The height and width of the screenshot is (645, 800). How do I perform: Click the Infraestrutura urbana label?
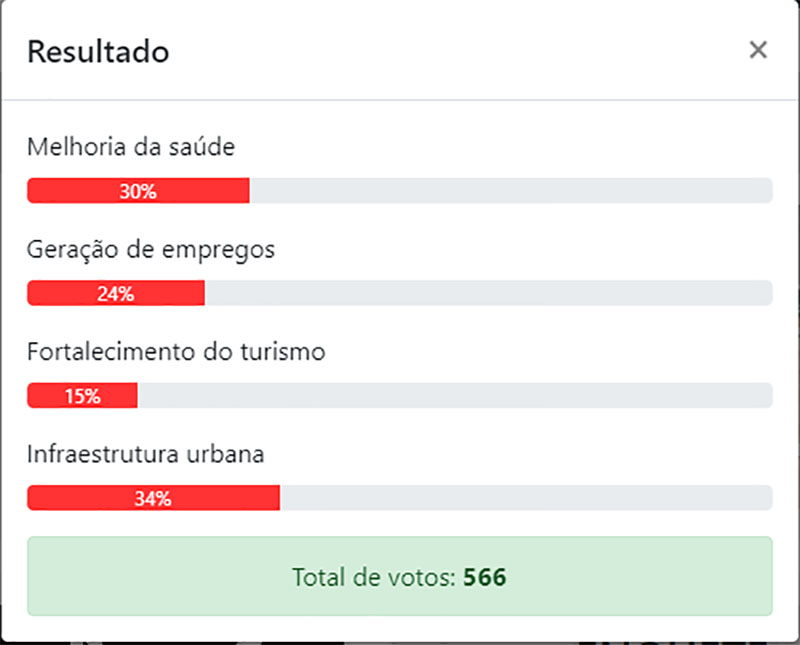tap(145, 454)
